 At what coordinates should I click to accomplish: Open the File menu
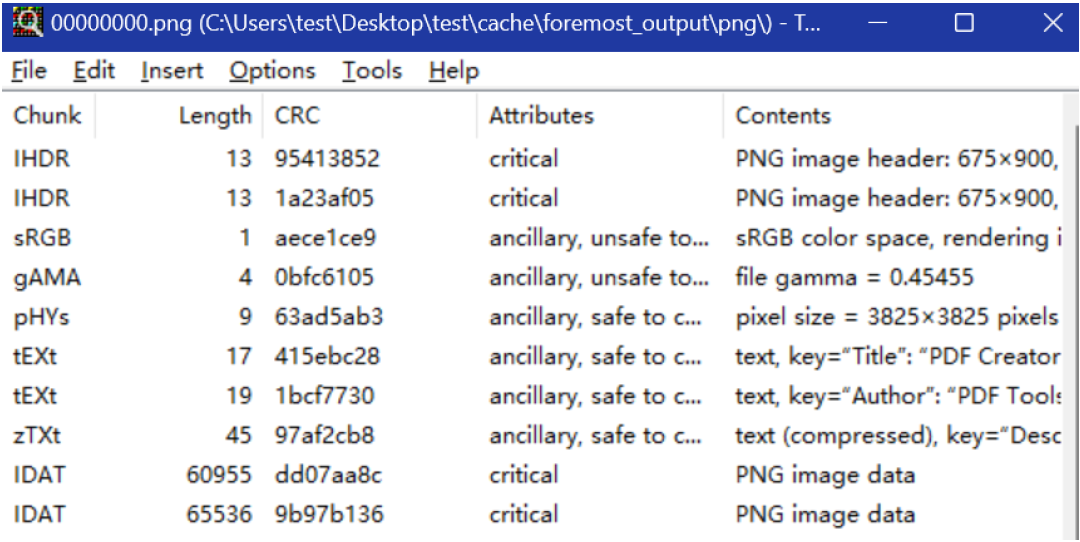pyautogui.click(x=29, y=71)
